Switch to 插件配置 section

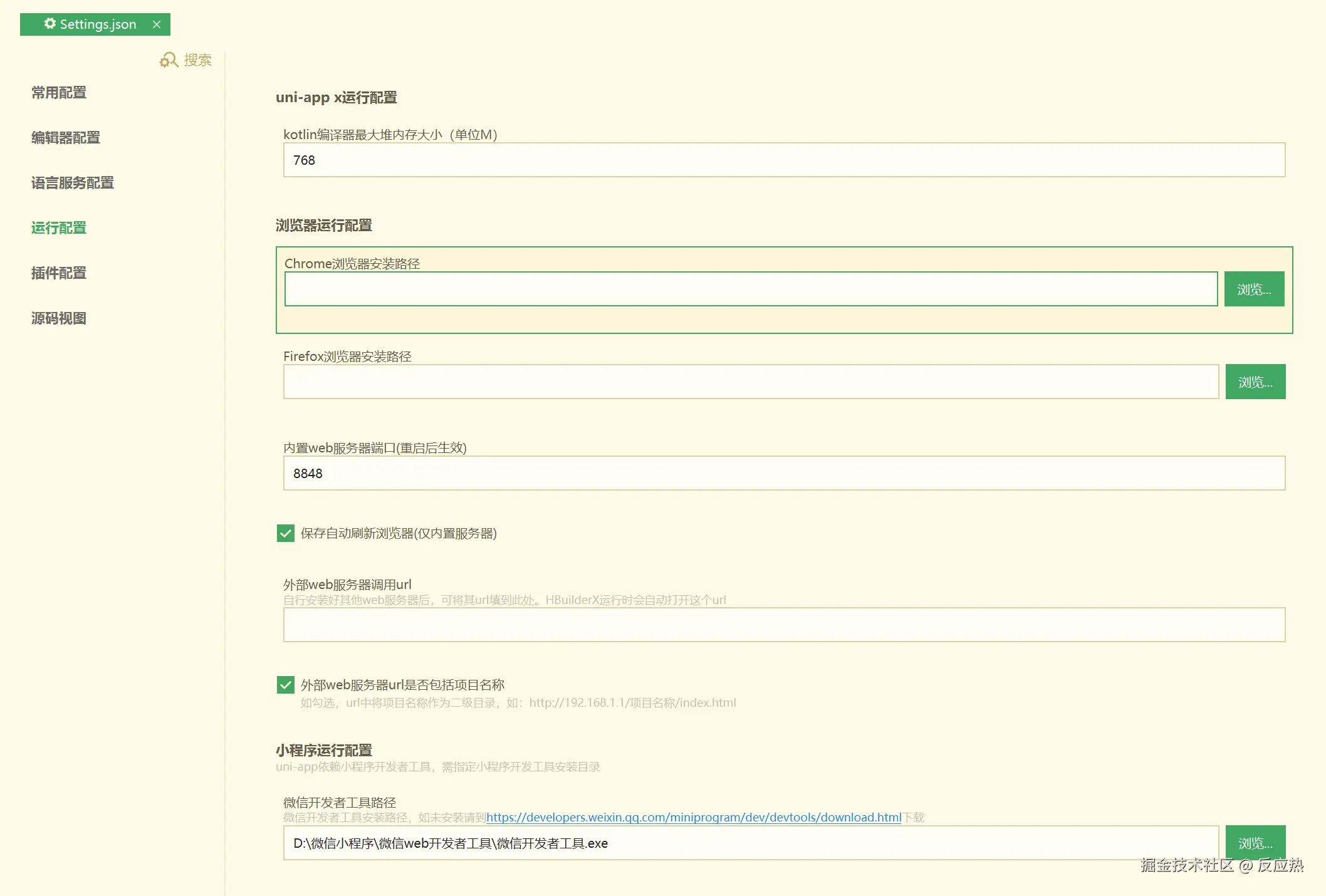tap(59, 273)
